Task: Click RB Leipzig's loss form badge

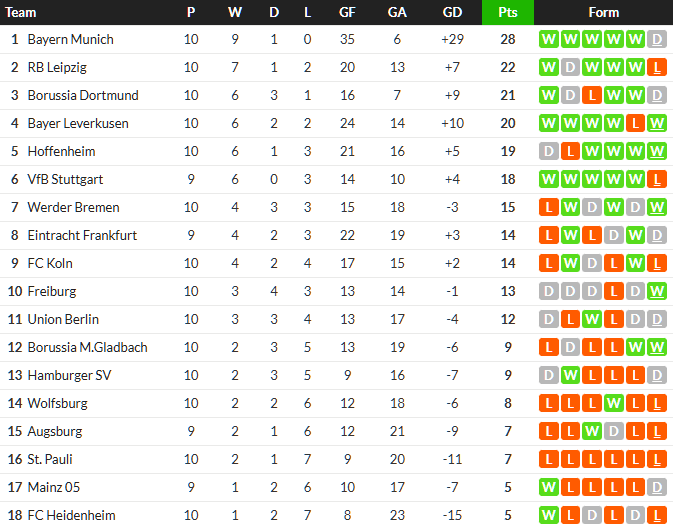Action: [657, 68]
